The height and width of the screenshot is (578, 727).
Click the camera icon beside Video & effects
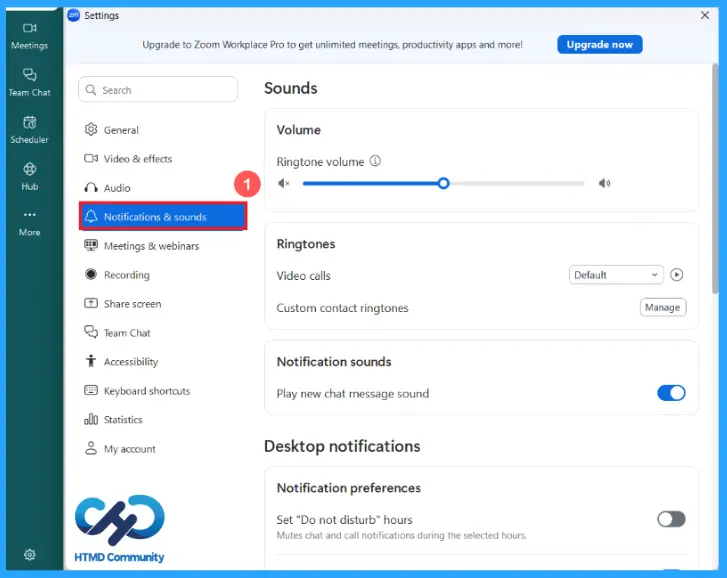coord(91,159)
